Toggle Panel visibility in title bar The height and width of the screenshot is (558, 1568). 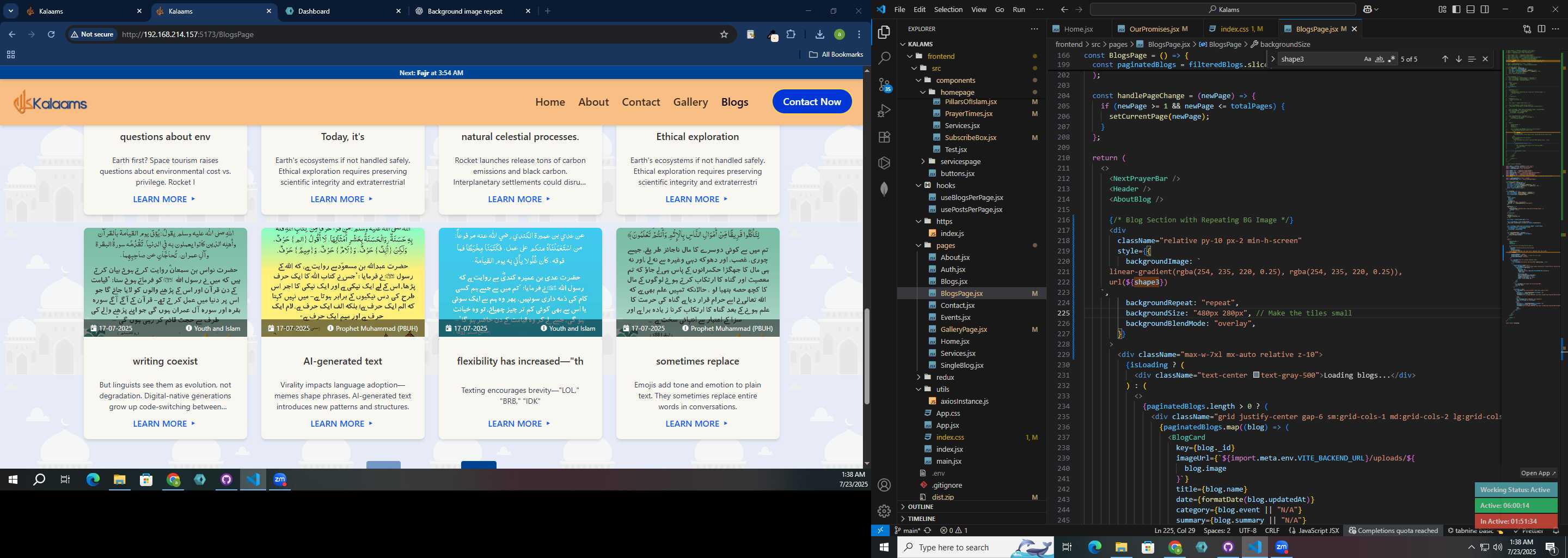click(1471, 10)
